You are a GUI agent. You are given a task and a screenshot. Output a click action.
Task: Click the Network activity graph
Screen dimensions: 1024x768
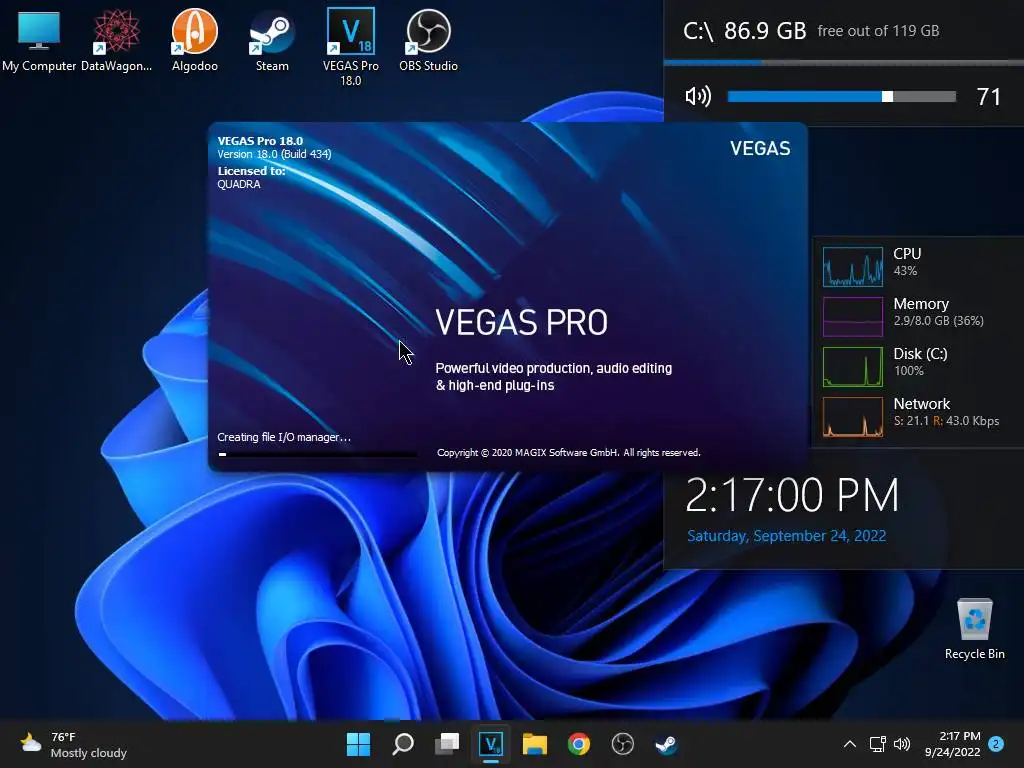(x=853, y=417)
